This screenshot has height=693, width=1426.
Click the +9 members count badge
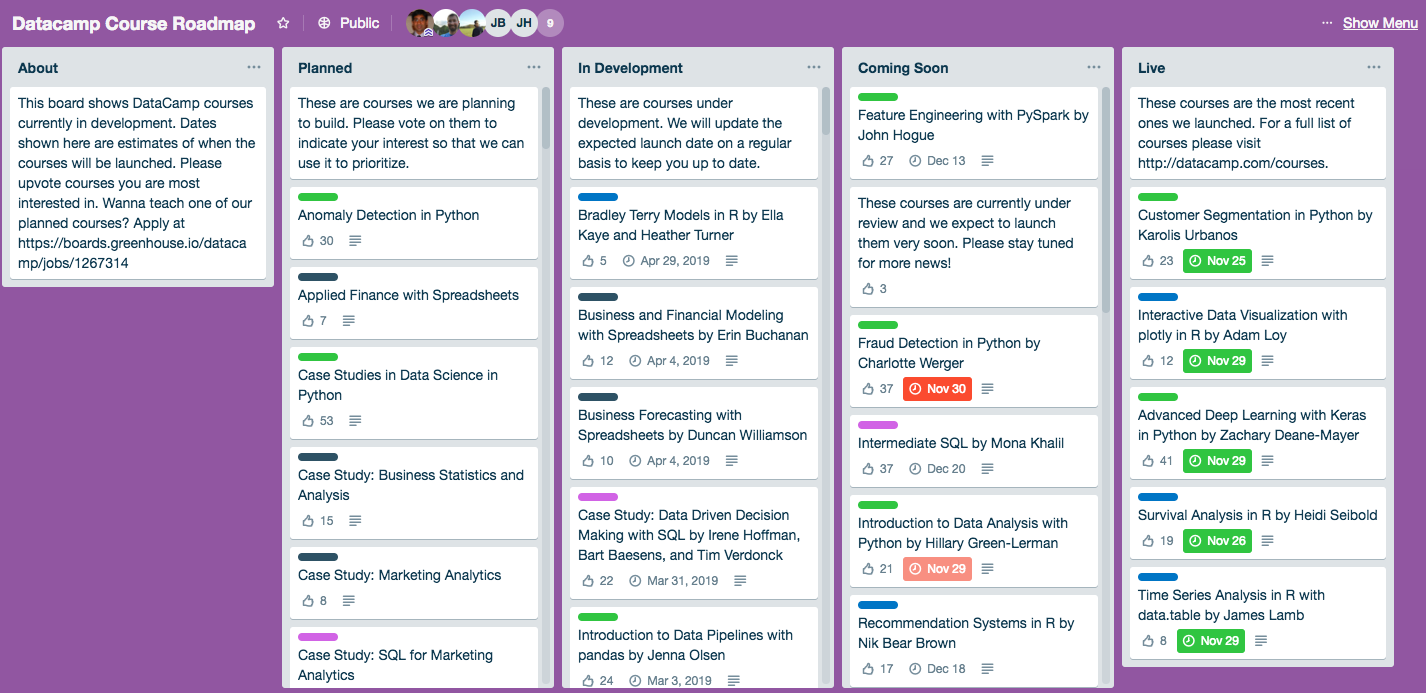550,22
